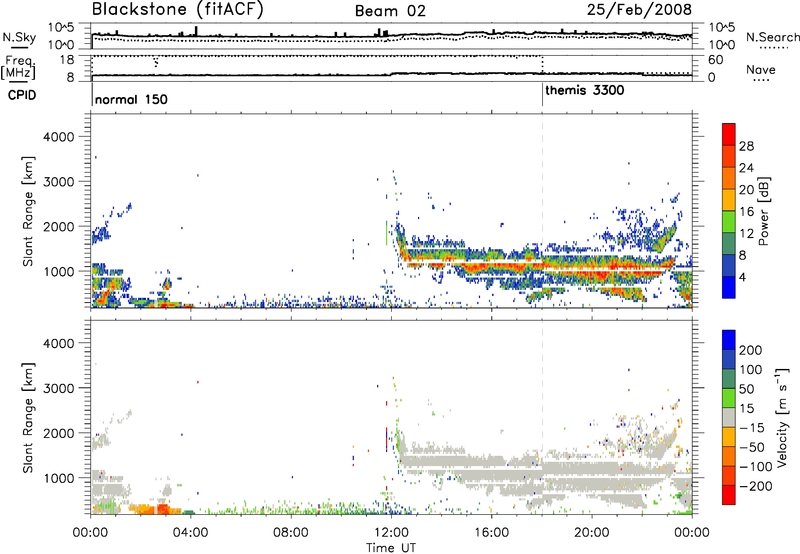The image size is (800, 554).
Task: Click the '28' power colorbar tick label
Action: [x=746, y=146]
